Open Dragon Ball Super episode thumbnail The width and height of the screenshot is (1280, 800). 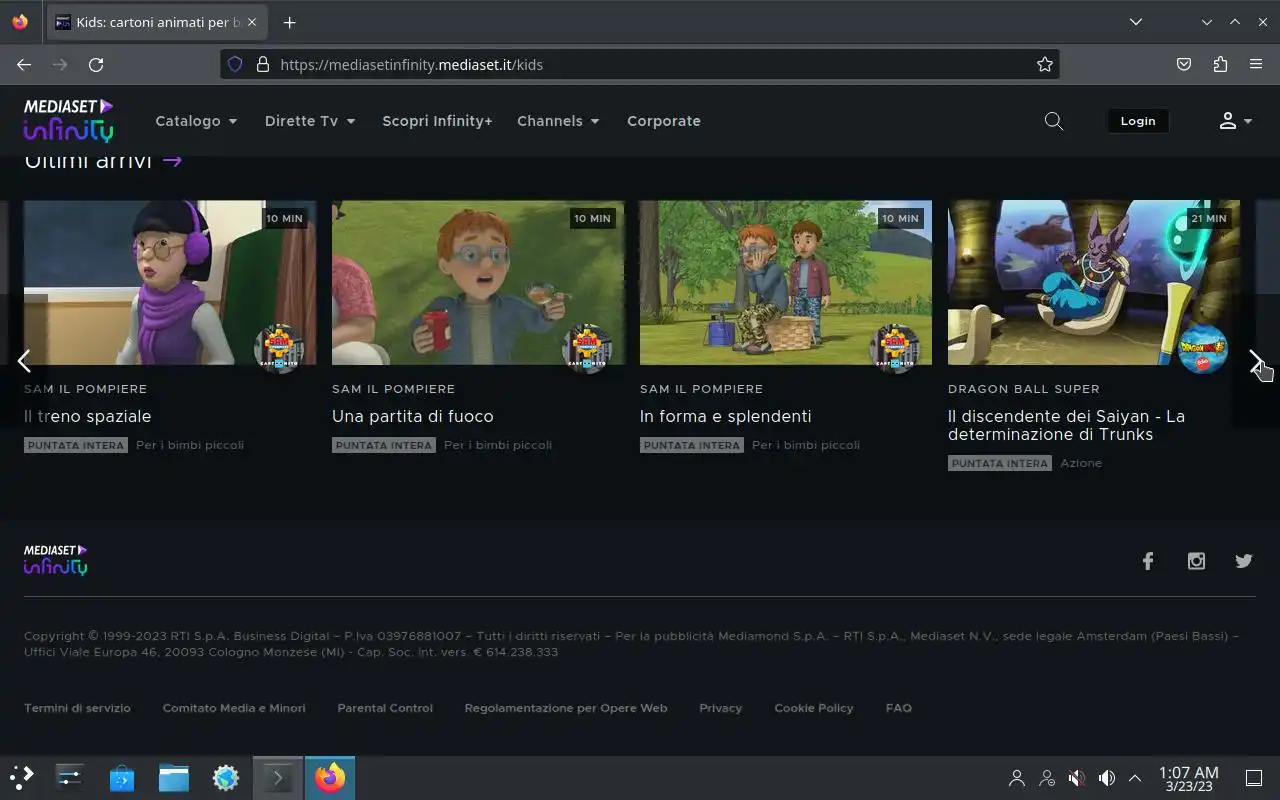[x=1094, y=283]
